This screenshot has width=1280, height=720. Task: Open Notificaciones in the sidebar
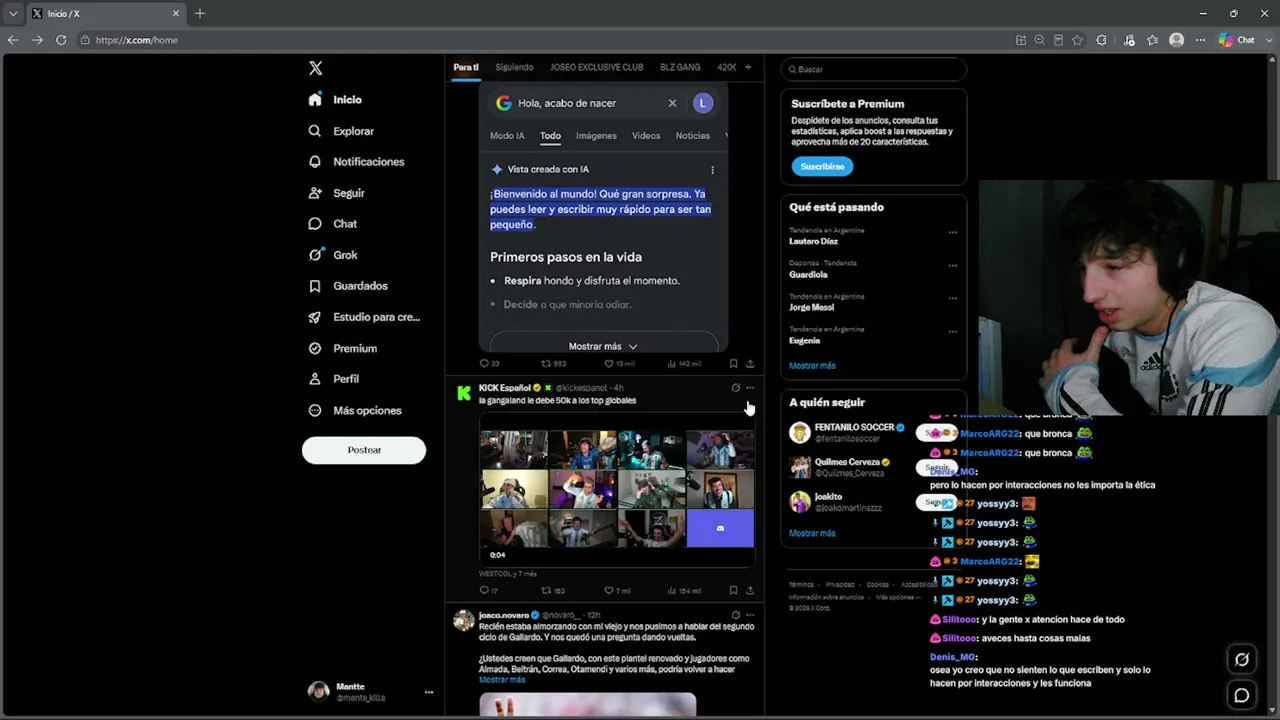pos(356,162)
